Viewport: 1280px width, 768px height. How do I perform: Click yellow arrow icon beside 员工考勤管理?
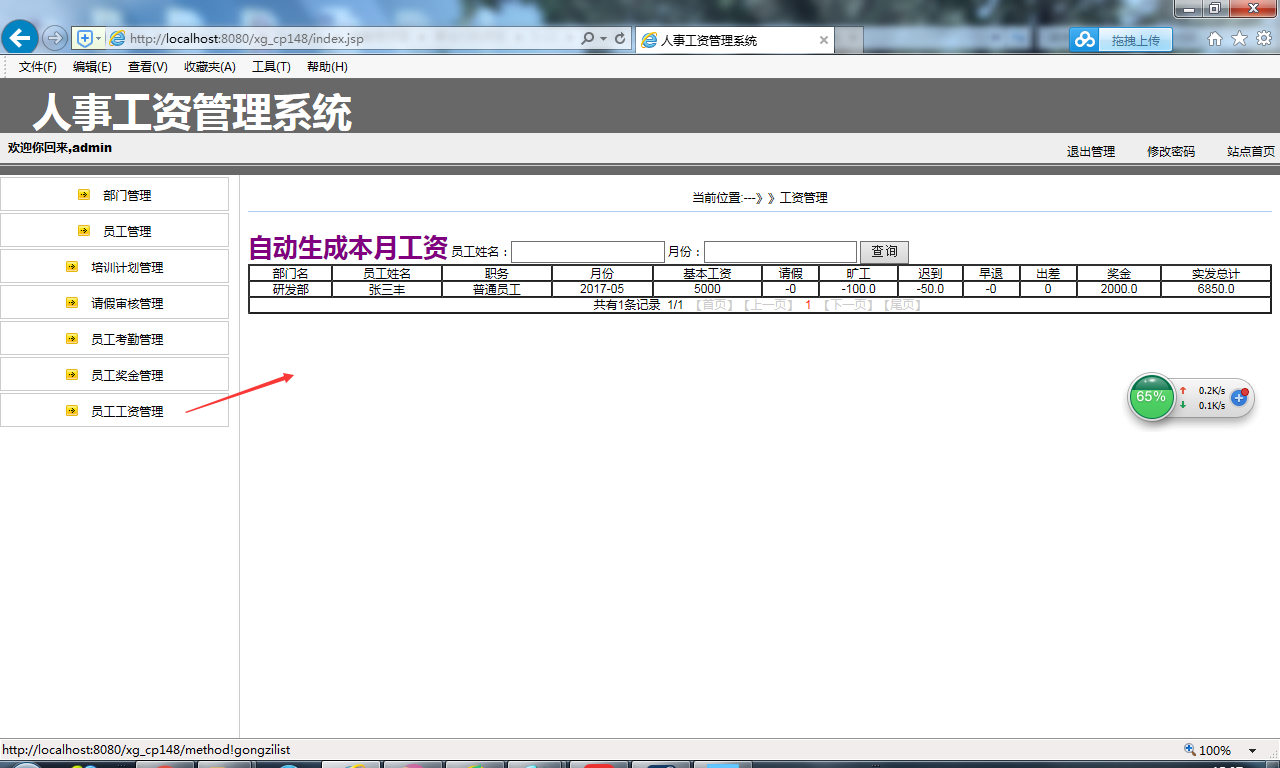[x=72, y=339]
